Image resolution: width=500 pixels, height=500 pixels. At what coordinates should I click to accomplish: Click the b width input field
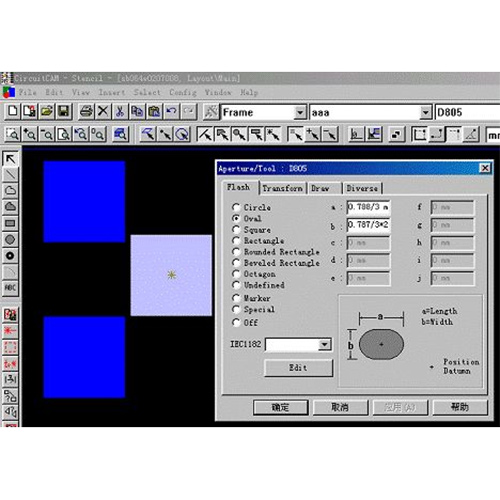pos(368,225)
